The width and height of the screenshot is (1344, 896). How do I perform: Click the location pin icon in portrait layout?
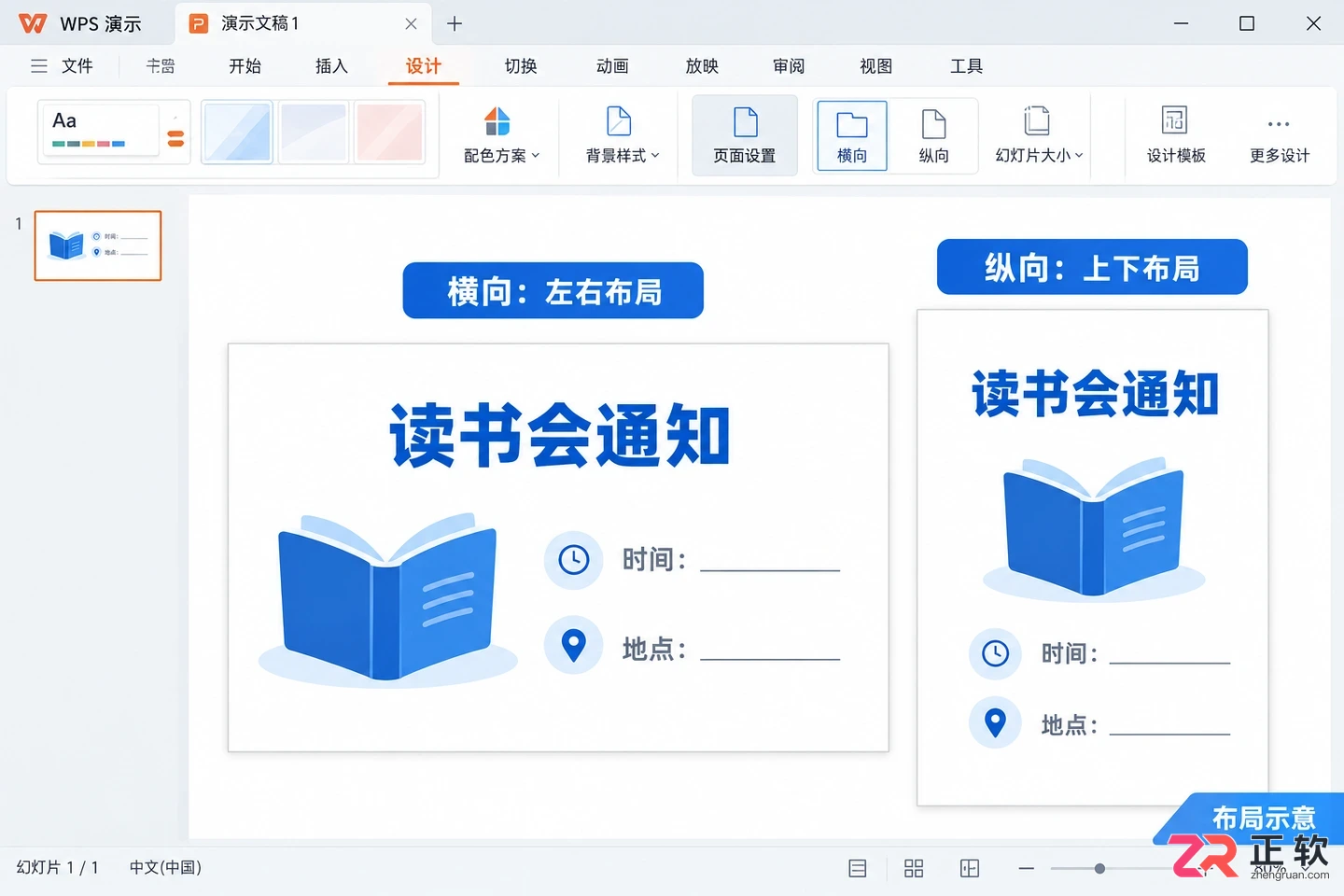tap(995, 722)
